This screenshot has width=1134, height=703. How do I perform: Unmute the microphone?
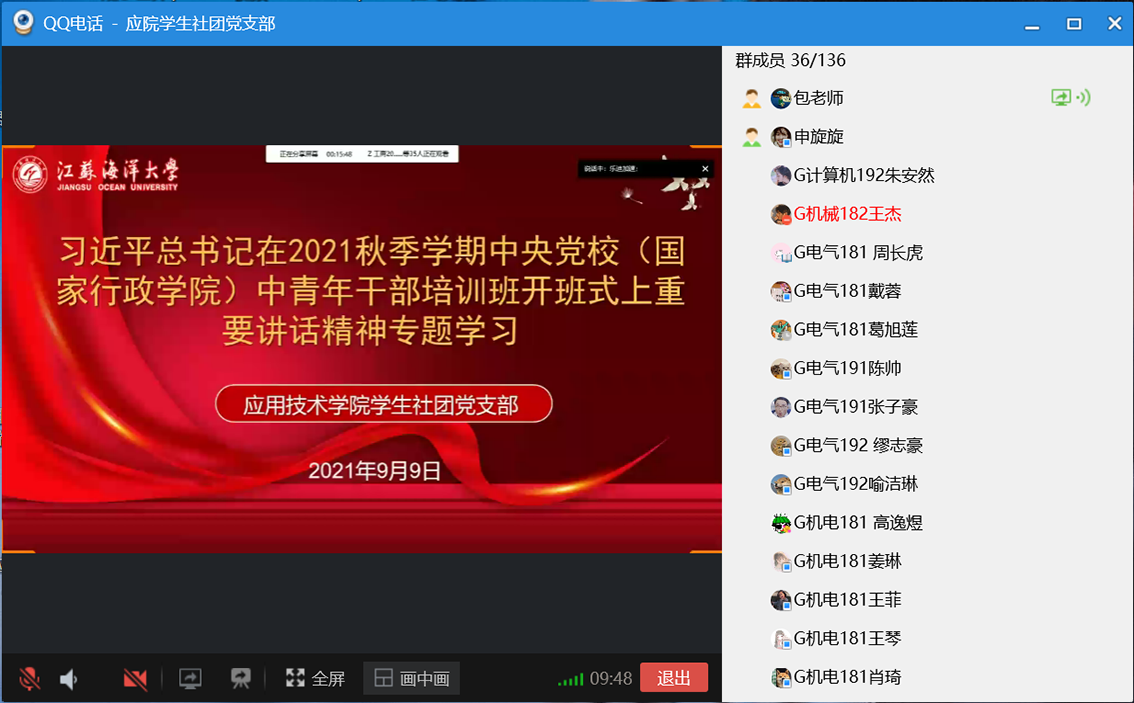(30, 679)
